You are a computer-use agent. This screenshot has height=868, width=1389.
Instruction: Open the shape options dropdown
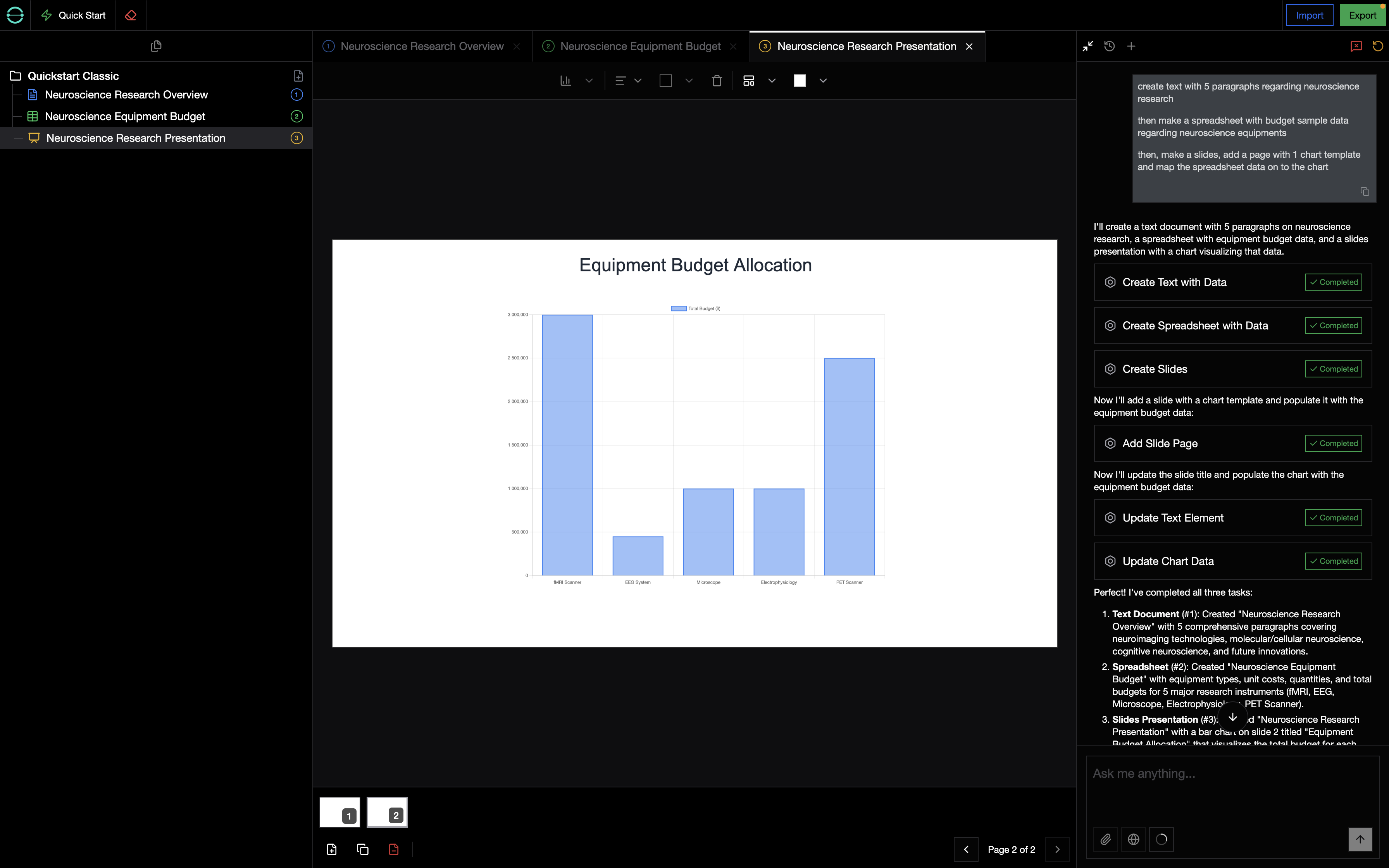pos(689,80)
